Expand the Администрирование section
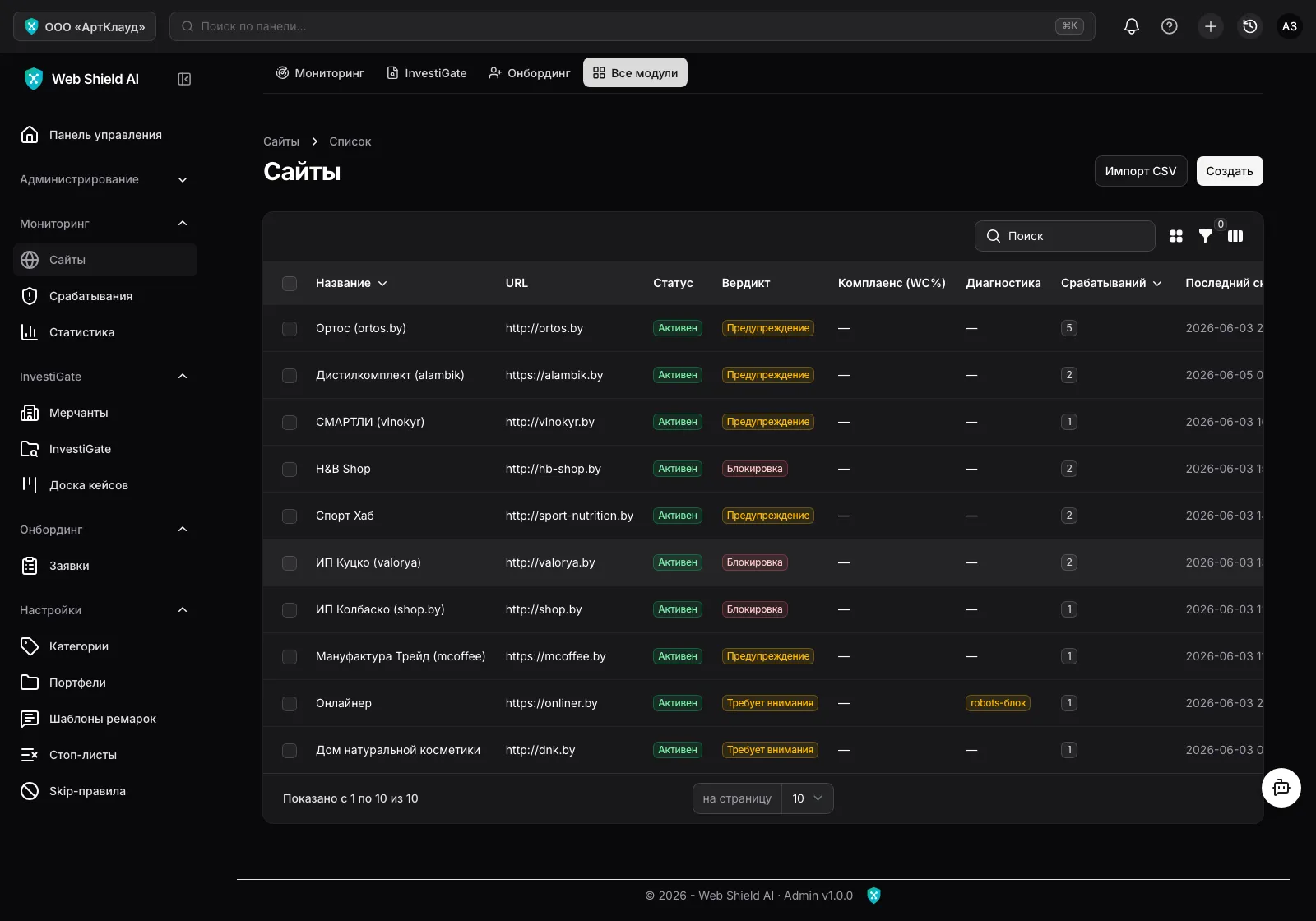This screenshot has width=1316, height=921. coord(105,179)
